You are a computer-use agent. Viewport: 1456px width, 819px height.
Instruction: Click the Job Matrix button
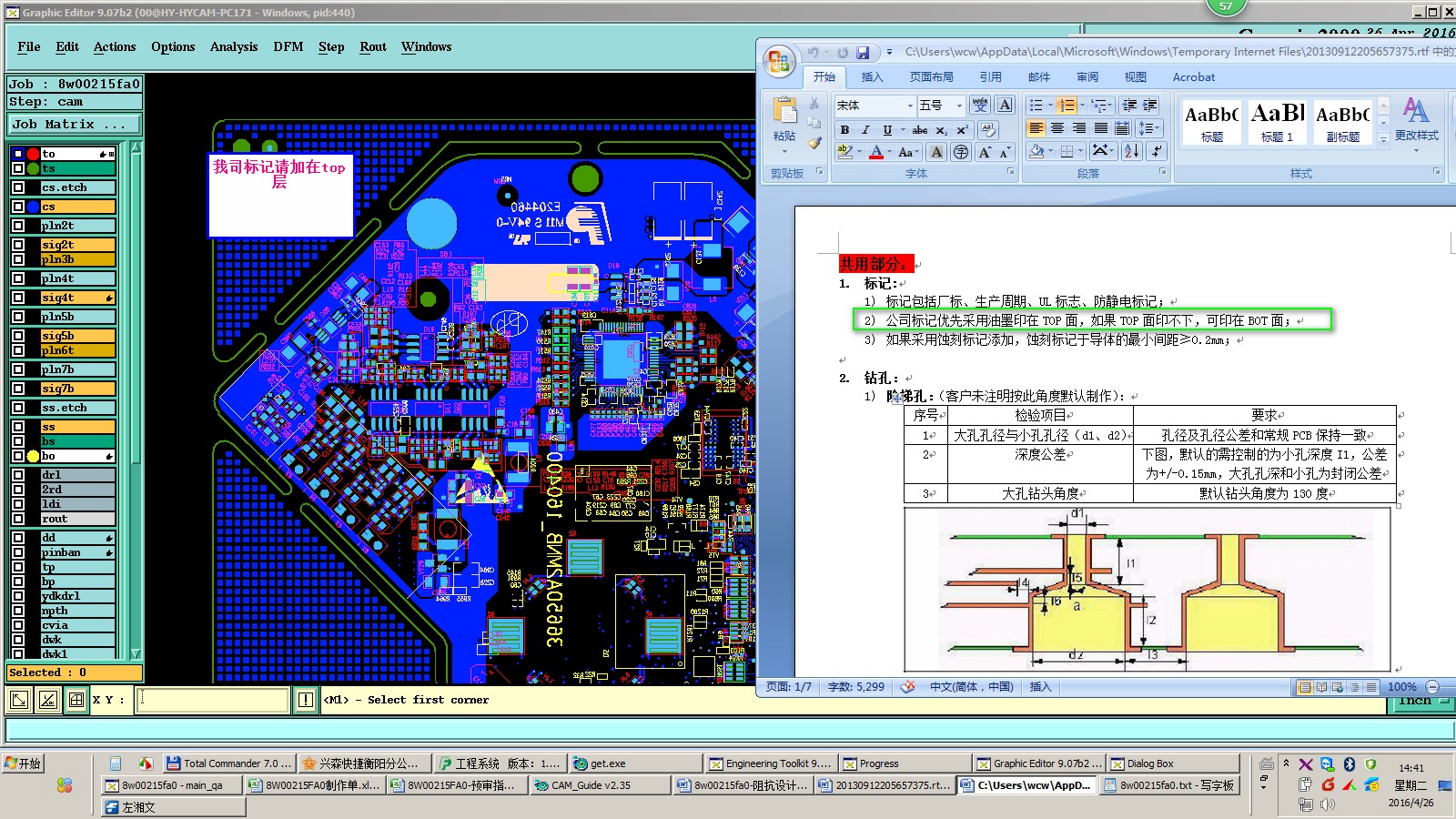tap(75, 124)
